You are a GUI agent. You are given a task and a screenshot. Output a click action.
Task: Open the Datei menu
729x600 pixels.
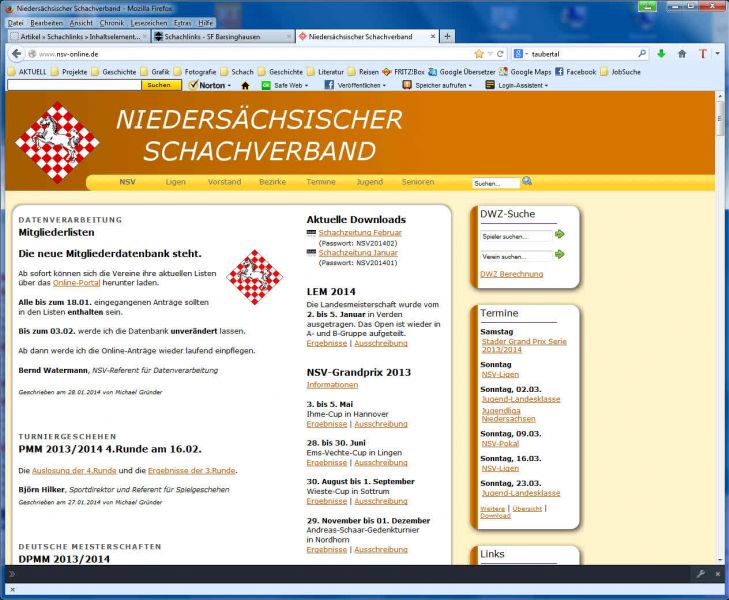pyautogui.click(x=15, y=23)
